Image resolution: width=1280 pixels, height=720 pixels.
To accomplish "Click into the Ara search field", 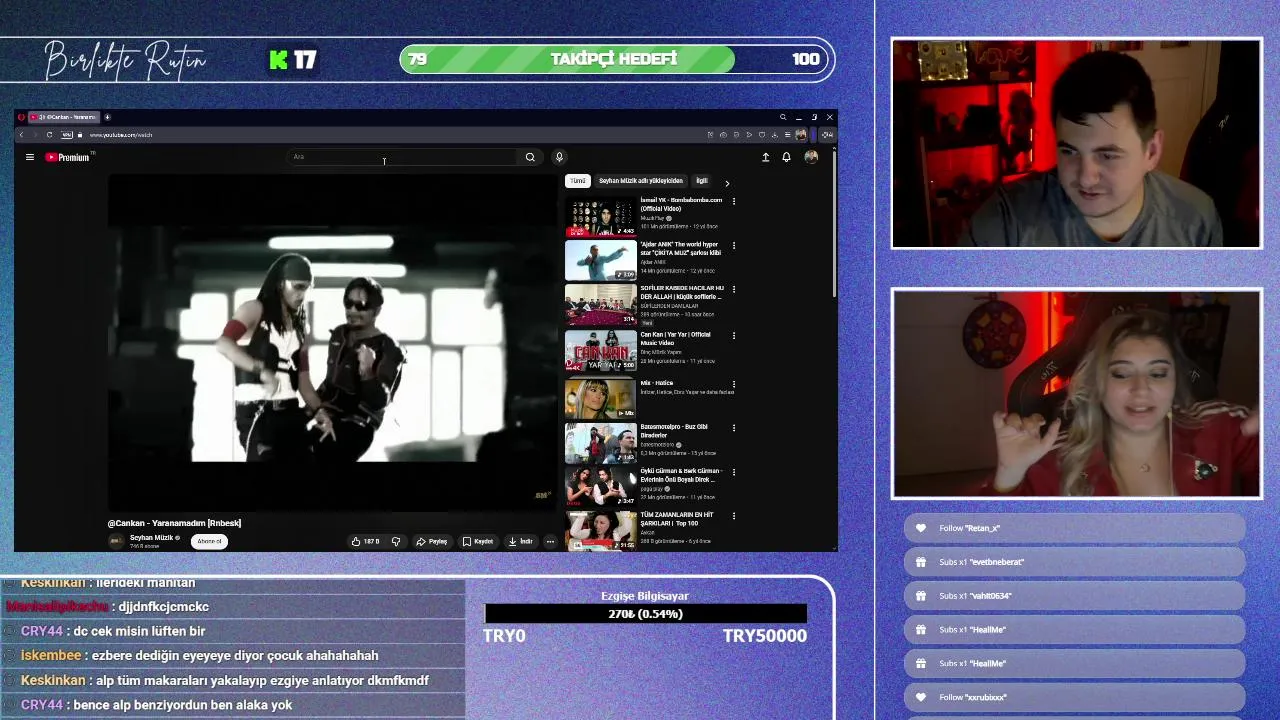I will (400, 157).
